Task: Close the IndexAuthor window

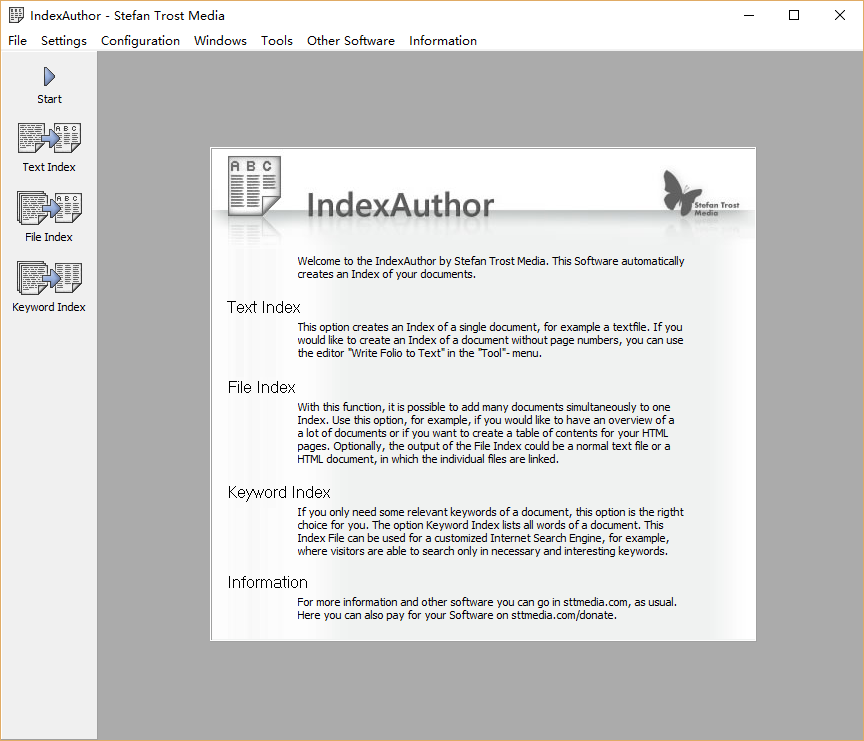Action: pyautogui.click(x=840, y=15)
